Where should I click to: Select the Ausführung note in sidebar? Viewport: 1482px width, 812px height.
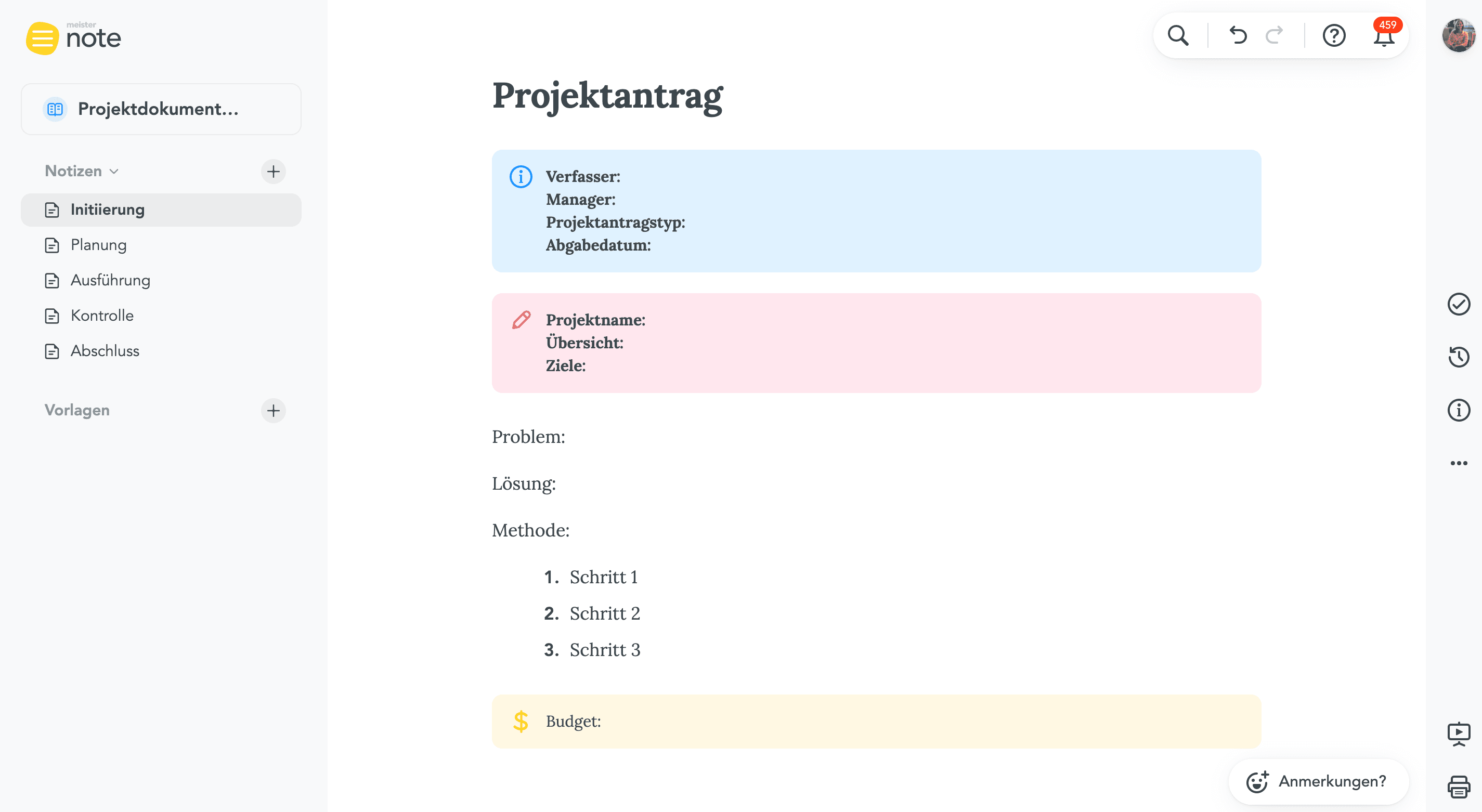[x=110, y=281]
